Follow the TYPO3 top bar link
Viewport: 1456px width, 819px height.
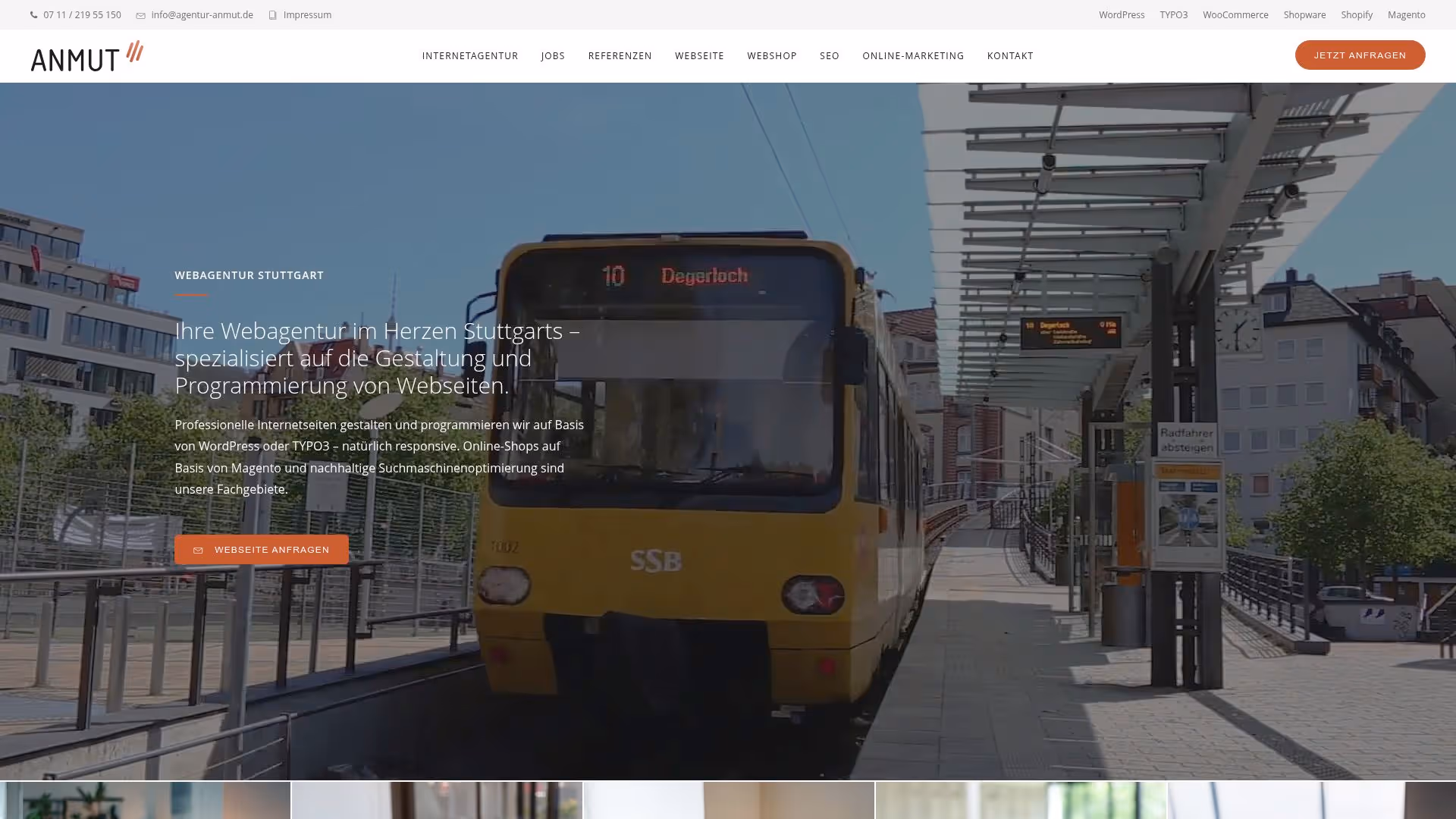pos(1173,15)
